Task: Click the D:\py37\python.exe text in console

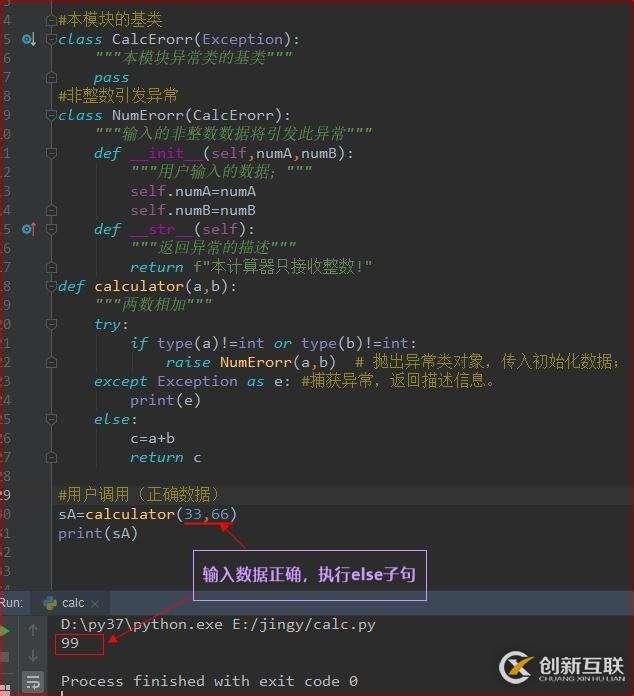Action: pyautogui.click(x=142, y=625)
